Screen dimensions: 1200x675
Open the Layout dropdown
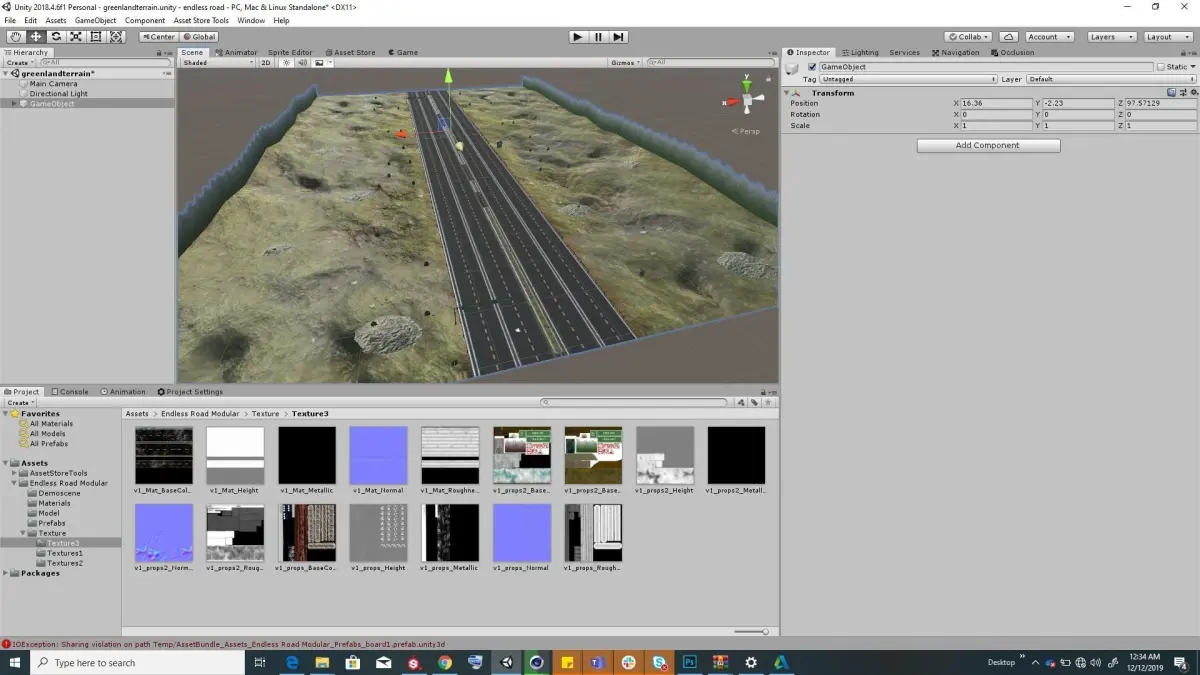coord(1167,37)
